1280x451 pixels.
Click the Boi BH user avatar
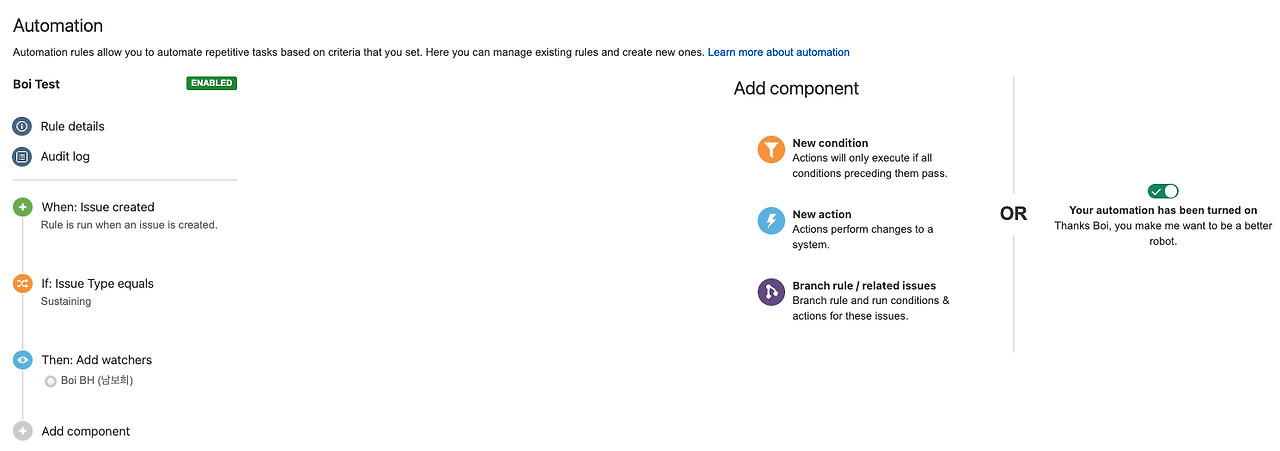pos(50,381)
